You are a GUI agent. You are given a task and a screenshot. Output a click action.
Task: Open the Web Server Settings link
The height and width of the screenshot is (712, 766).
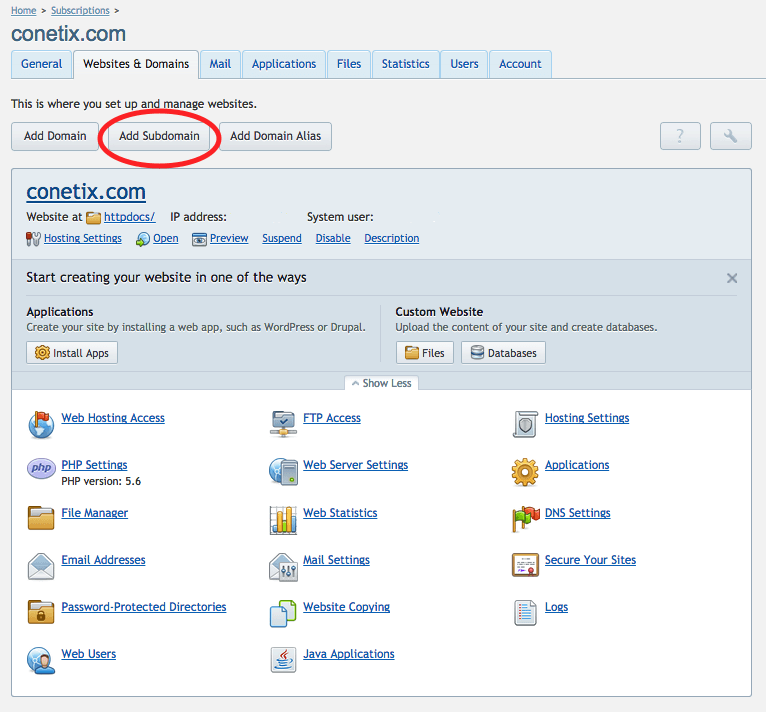pyautogui.click(x=356, y=465)
